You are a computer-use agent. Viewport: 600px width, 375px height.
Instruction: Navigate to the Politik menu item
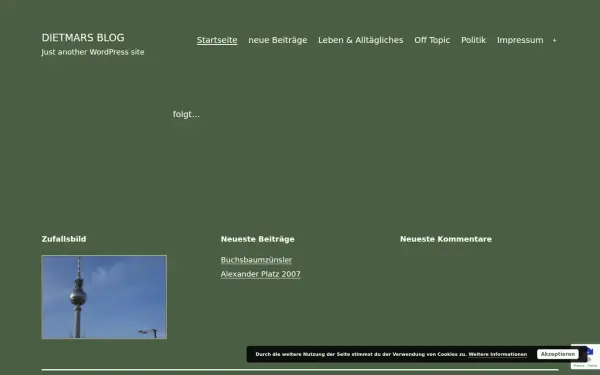(x=473, y=40)
